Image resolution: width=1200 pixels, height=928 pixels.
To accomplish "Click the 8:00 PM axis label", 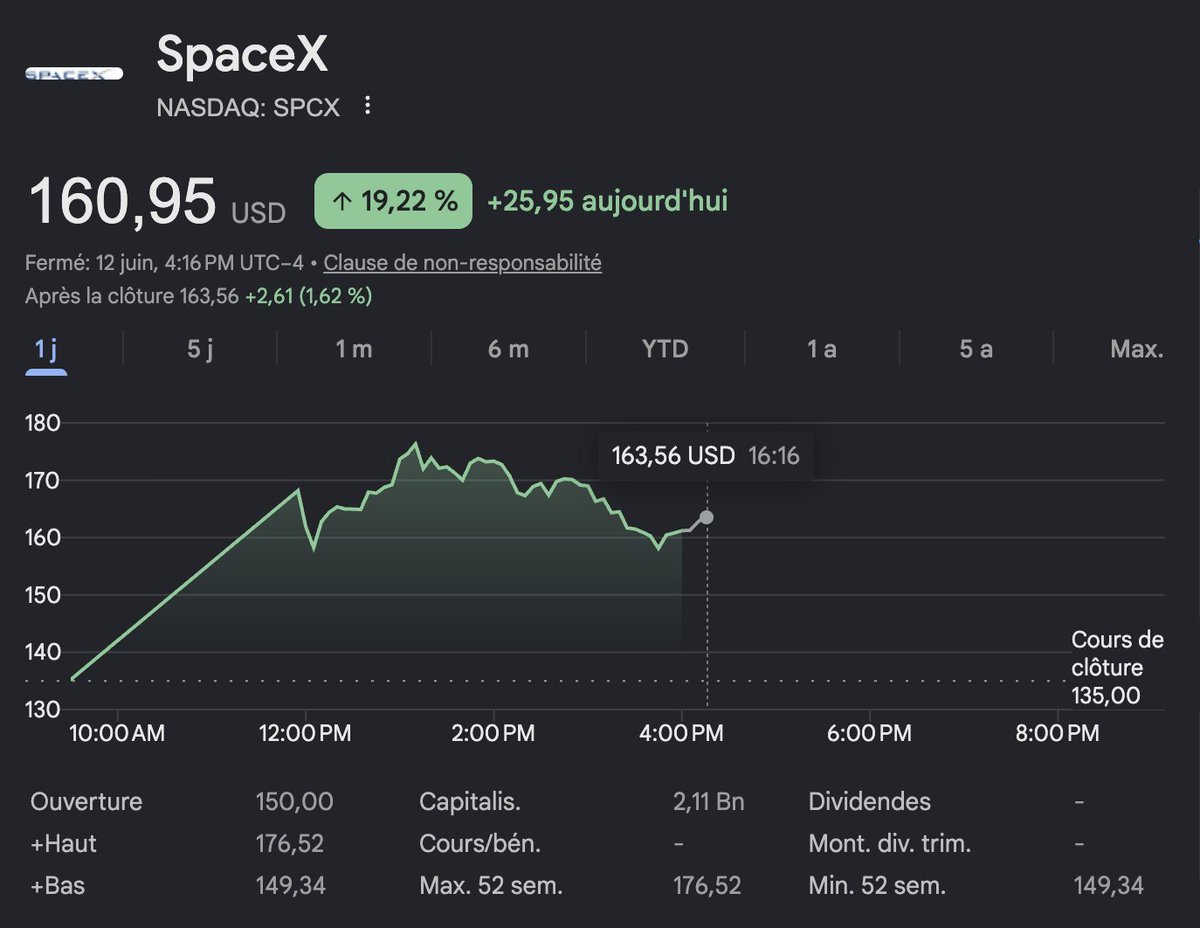I will click(1058, 733).
